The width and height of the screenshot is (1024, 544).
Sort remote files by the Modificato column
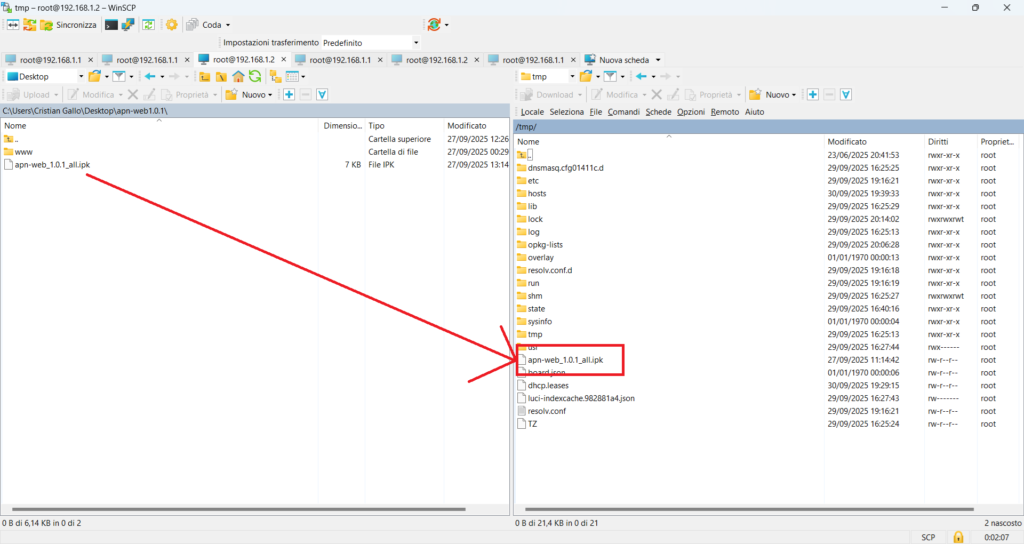[847, 142]
